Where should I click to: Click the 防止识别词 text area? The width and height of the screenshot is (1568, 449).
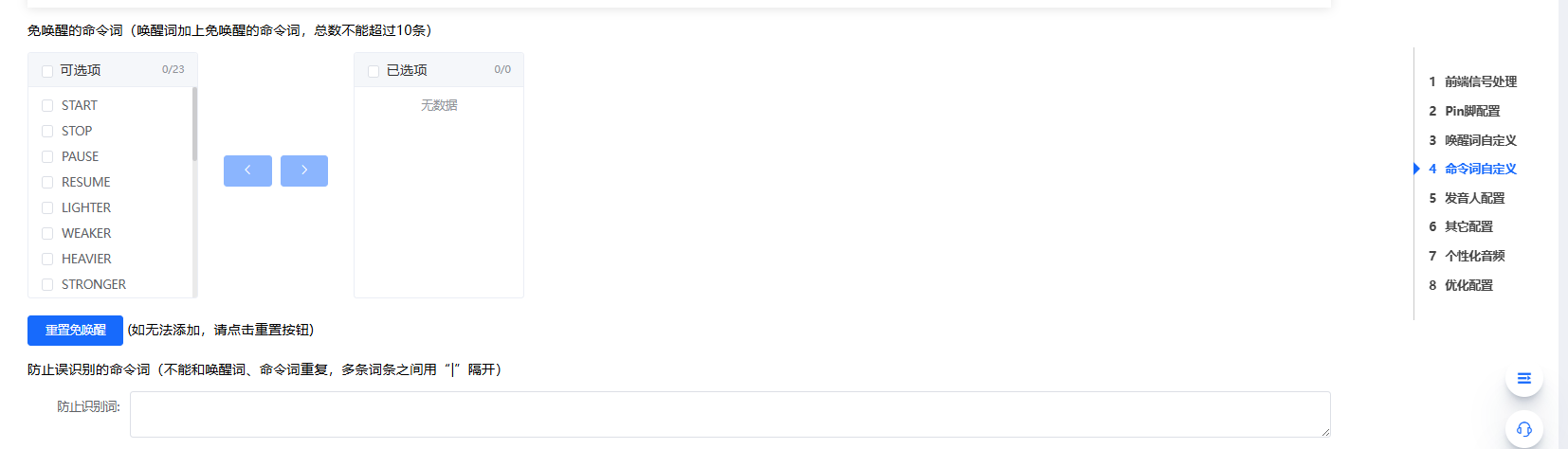click(729, 414)
